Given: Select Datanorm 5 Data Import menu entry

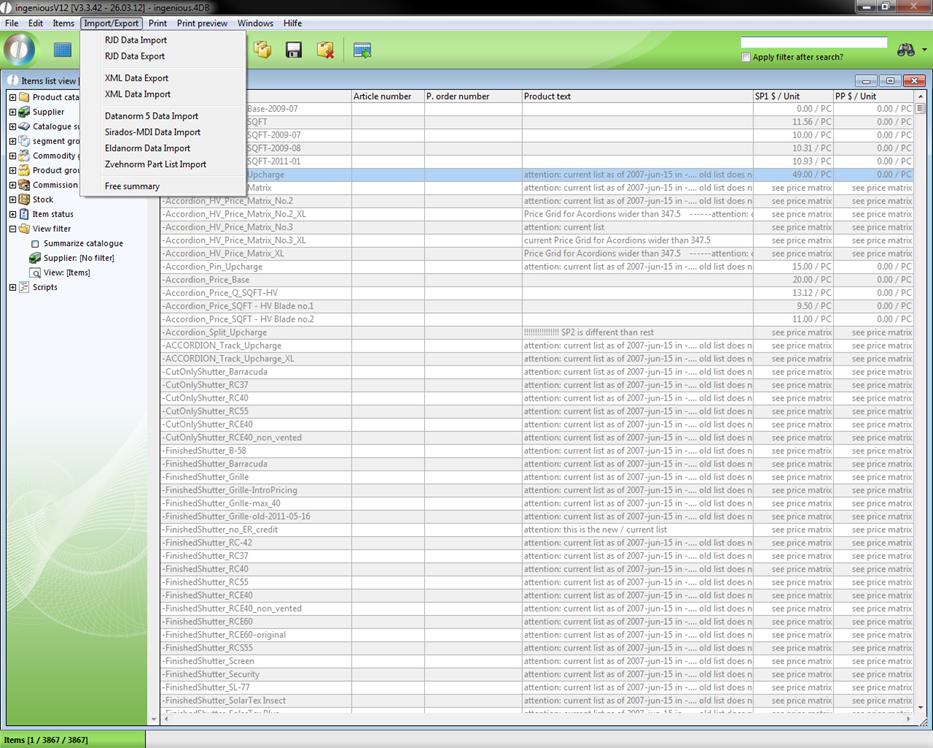Looking at the screenshot, I should [151, 116].
